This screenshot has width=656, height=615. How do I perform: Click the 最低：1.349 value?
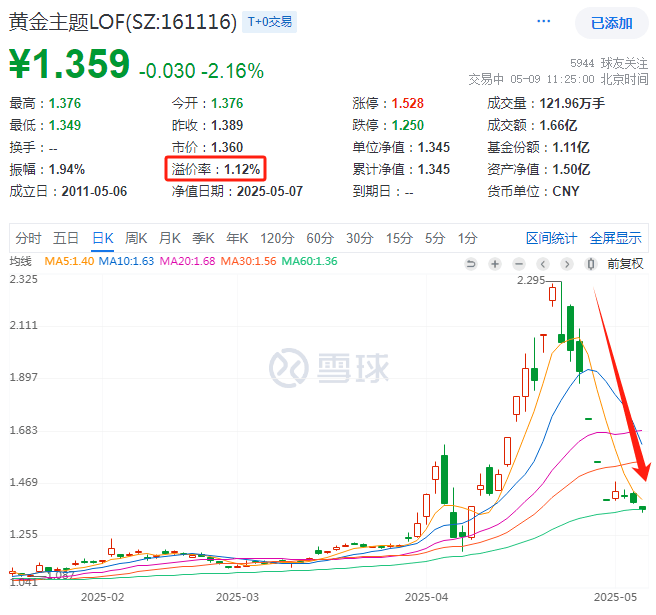[x=45, y=126]
